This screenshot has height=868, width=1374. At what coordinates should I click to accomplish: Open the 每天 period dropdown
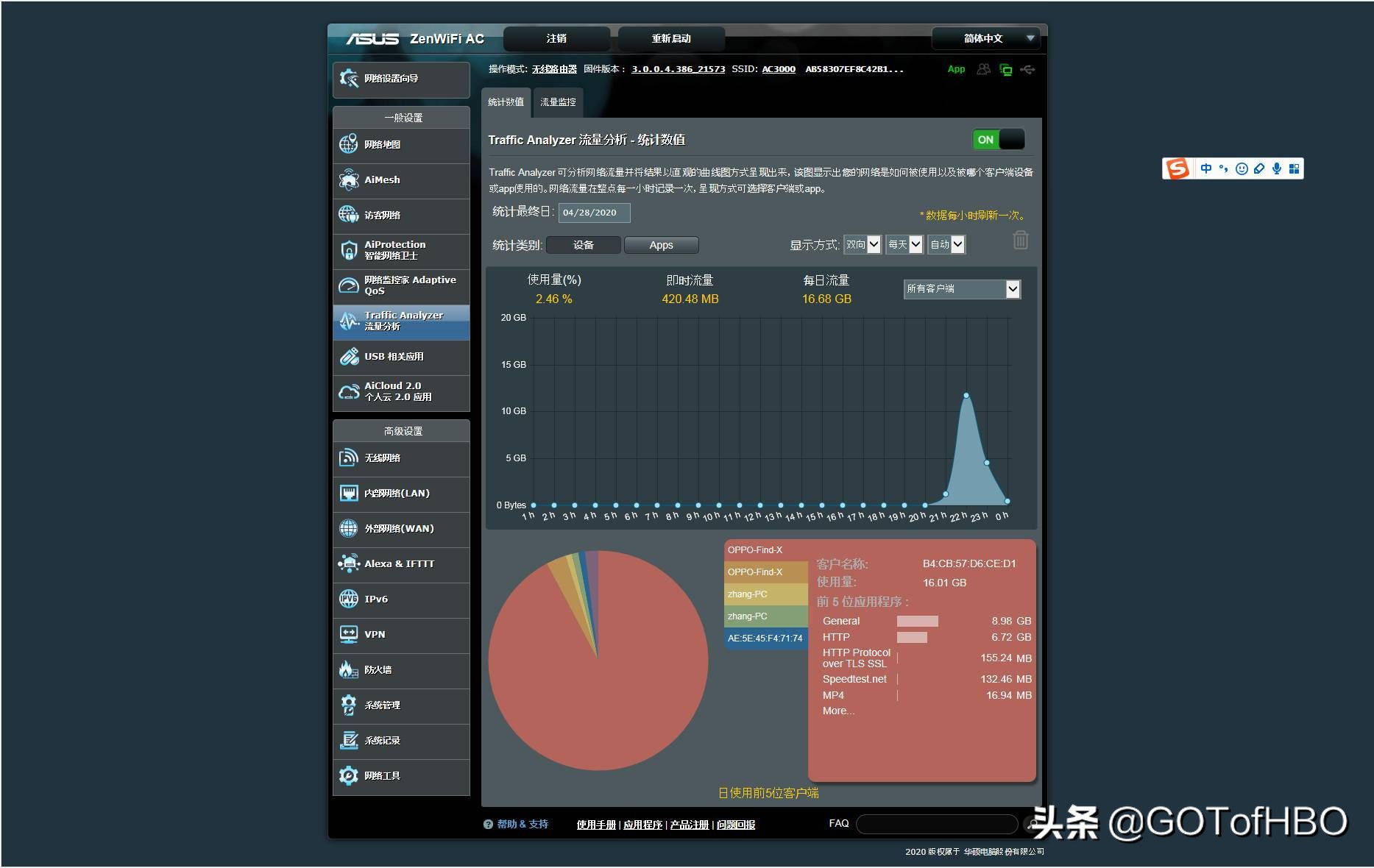click(x=904, y=244)
